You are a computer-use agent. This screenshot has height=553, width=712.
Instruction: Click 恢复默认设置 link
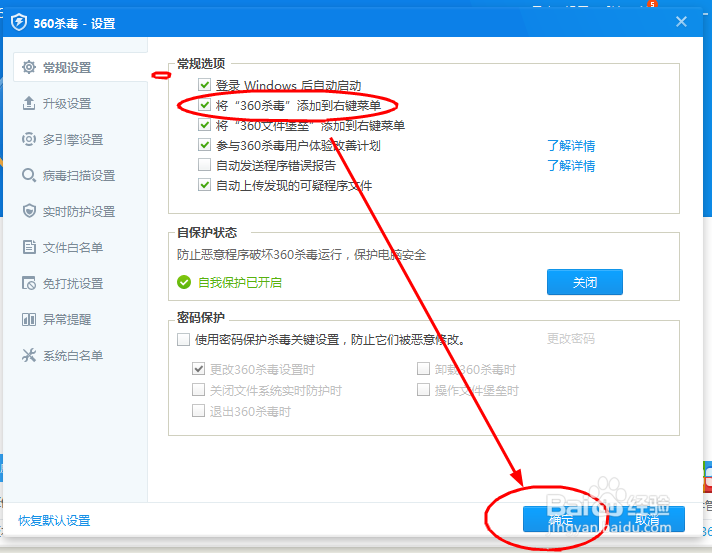tap(54, 520)
